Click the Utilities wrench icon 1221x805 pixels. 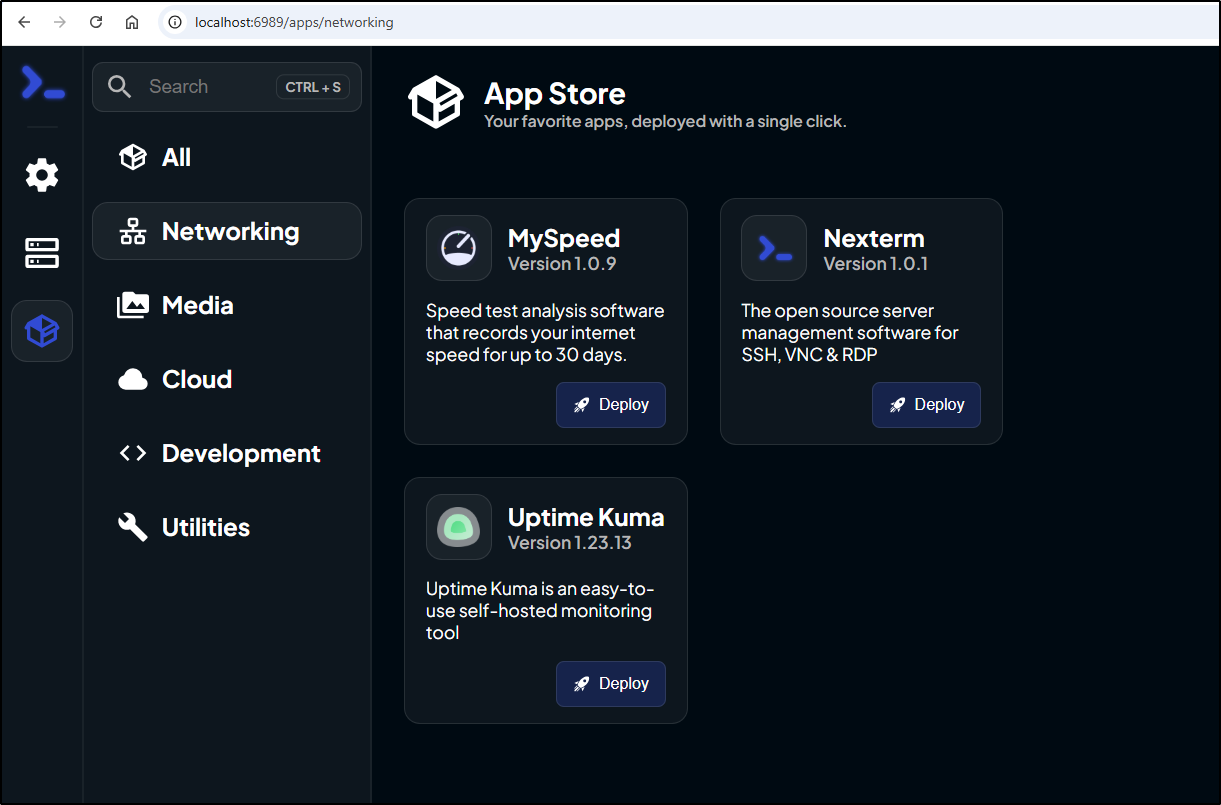click(x=132, y=527)
